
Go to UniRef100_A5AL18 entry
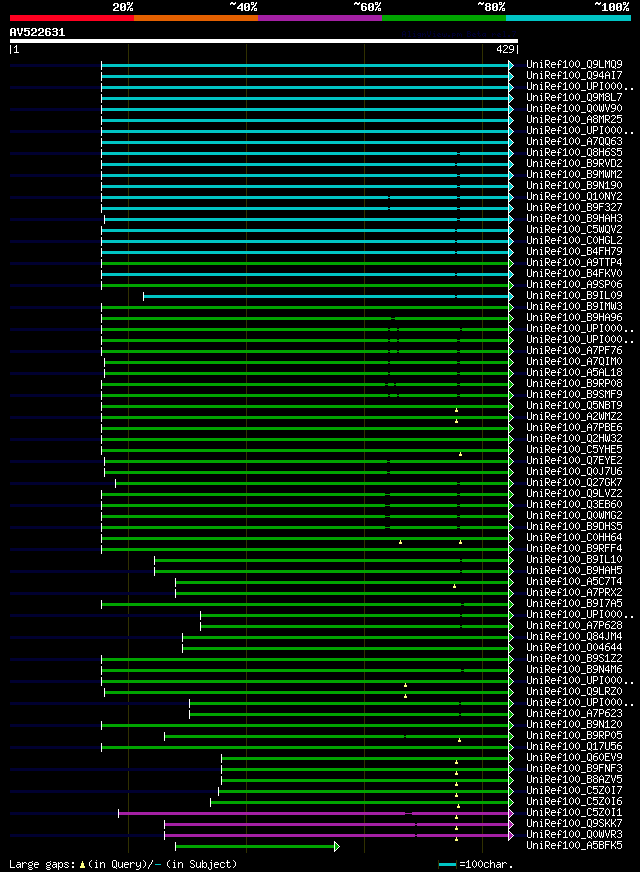click(x=574, y=373)
